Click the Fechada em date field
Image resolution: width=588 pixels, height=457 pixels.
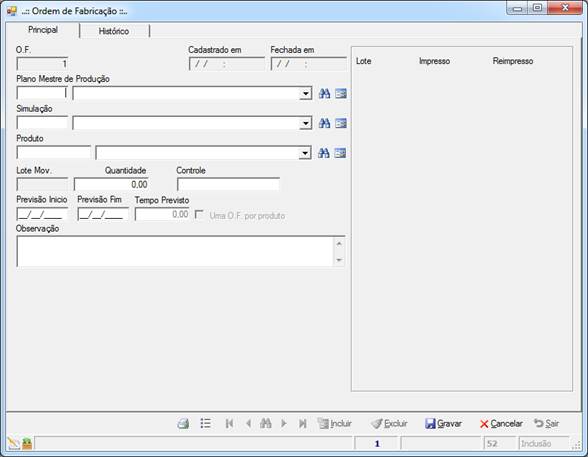click(x=309, y=64)
